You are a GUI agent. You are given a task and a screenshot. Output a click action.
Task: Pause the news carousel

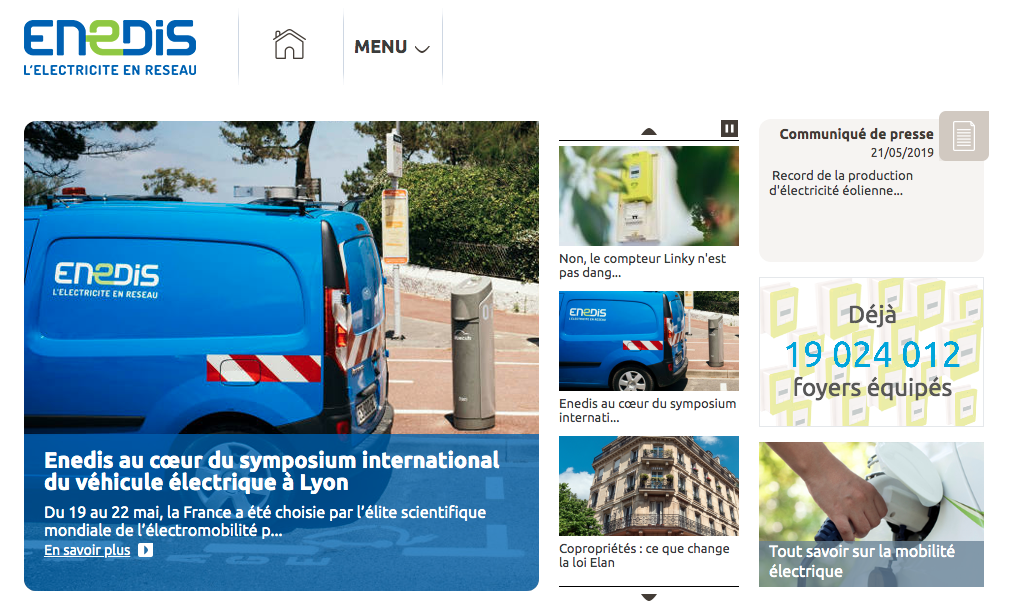(x=729, y=128)
